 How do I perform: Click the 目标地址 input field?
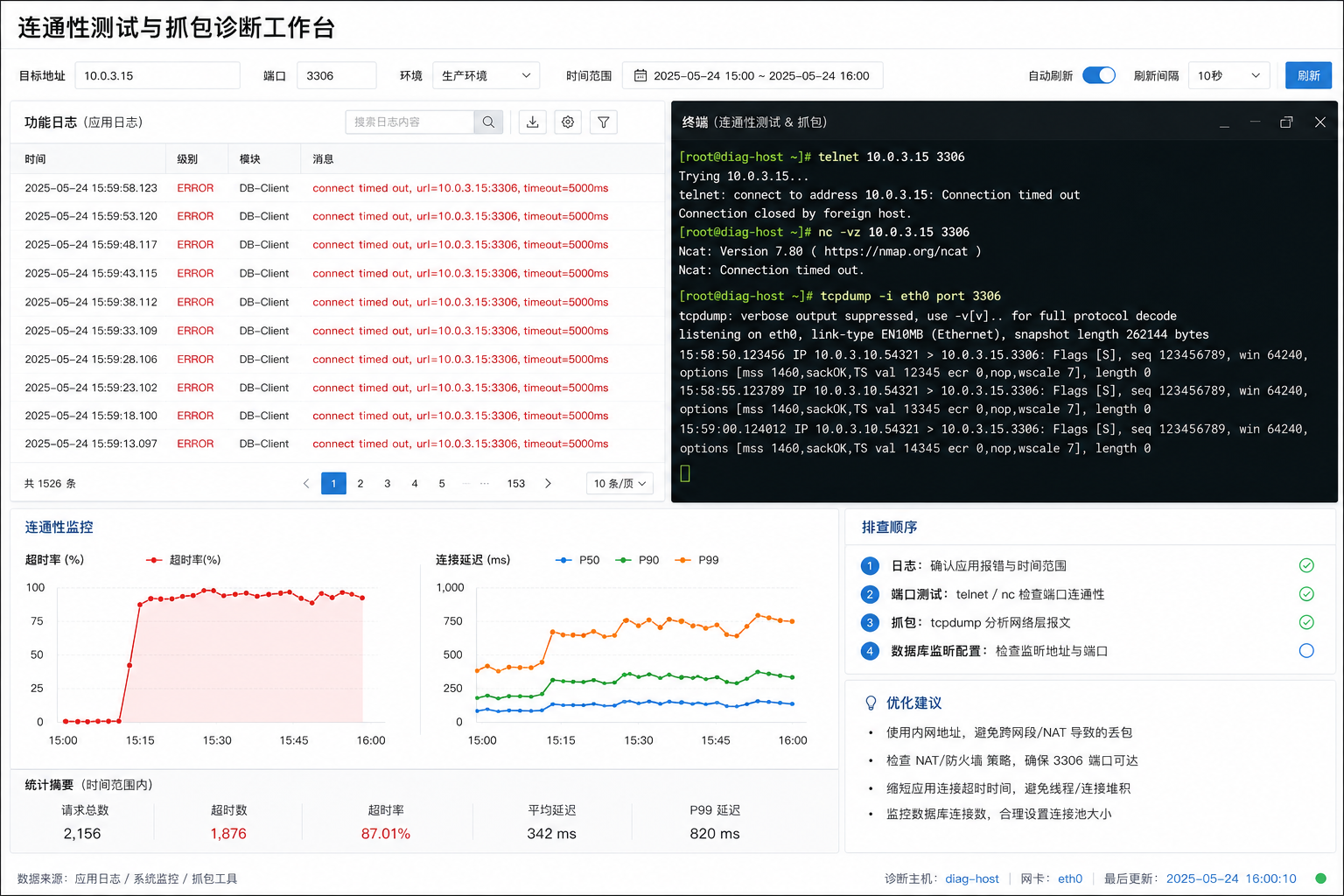coord(157,75)
